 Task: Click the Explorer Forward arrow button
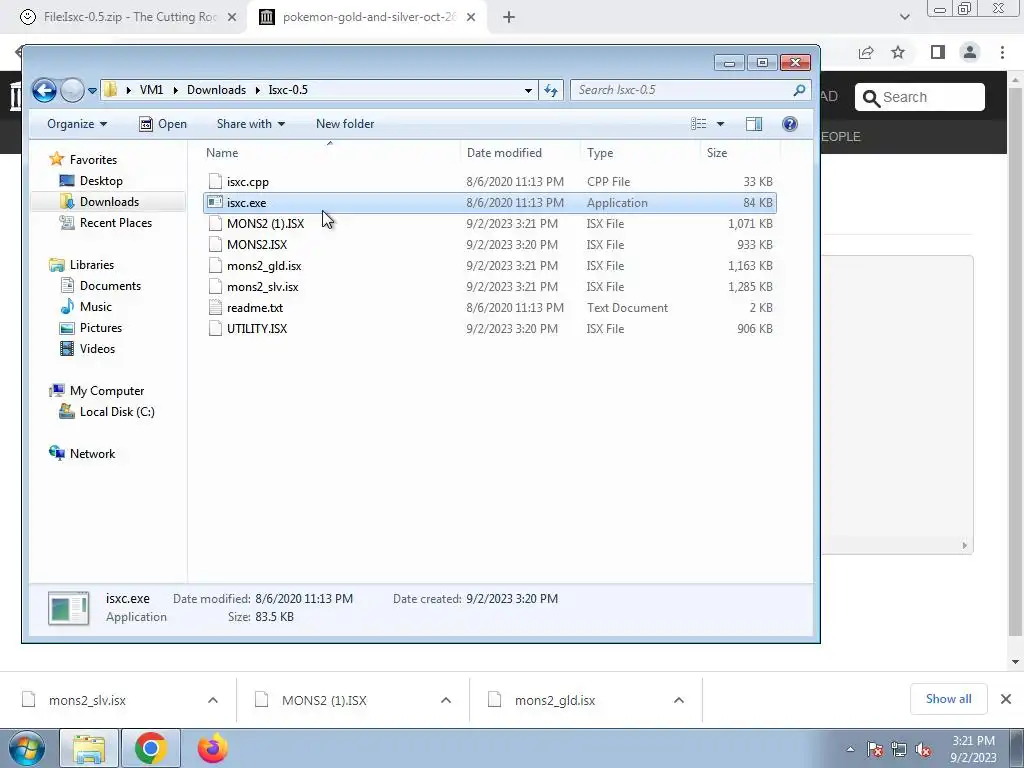[x=72, y=90]
